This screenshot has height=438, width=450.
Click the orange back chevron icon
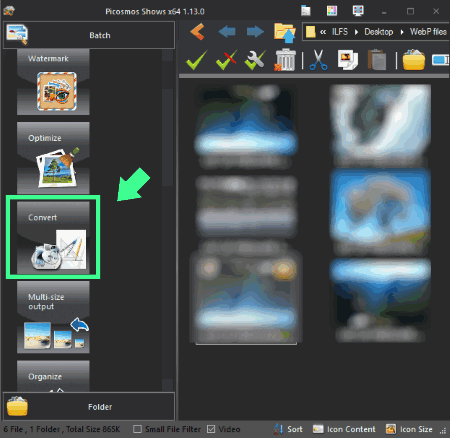pyautogui.click(x=197, y=32)
